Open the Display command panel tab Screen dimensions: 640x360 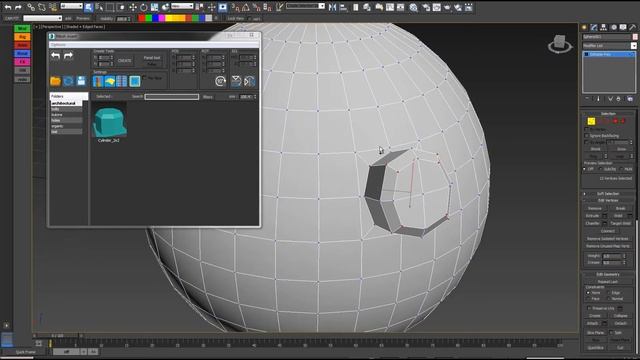click(x=623, y=27)
